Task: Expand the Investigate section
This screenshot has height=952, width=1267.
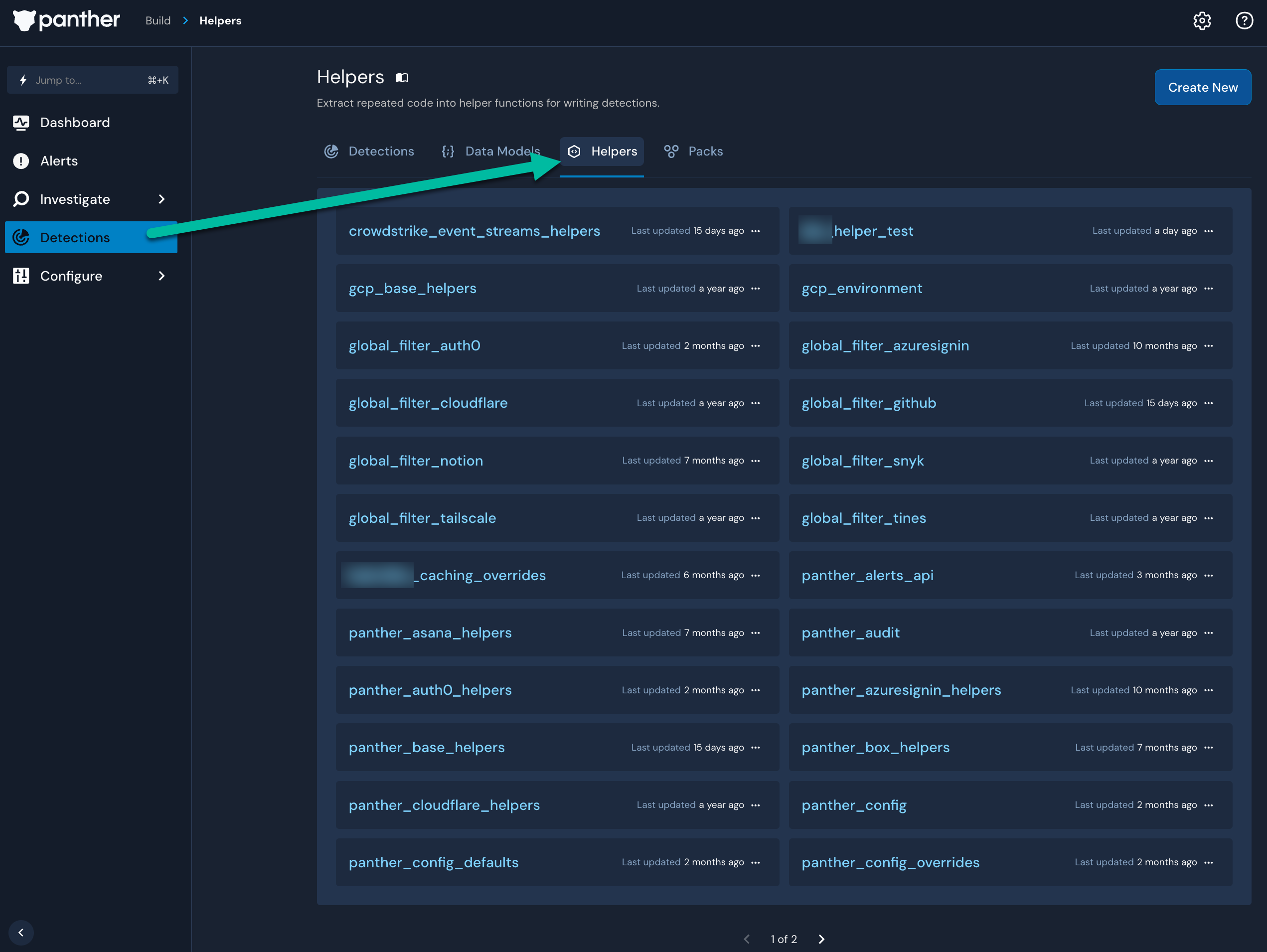Action: (161, 199)
